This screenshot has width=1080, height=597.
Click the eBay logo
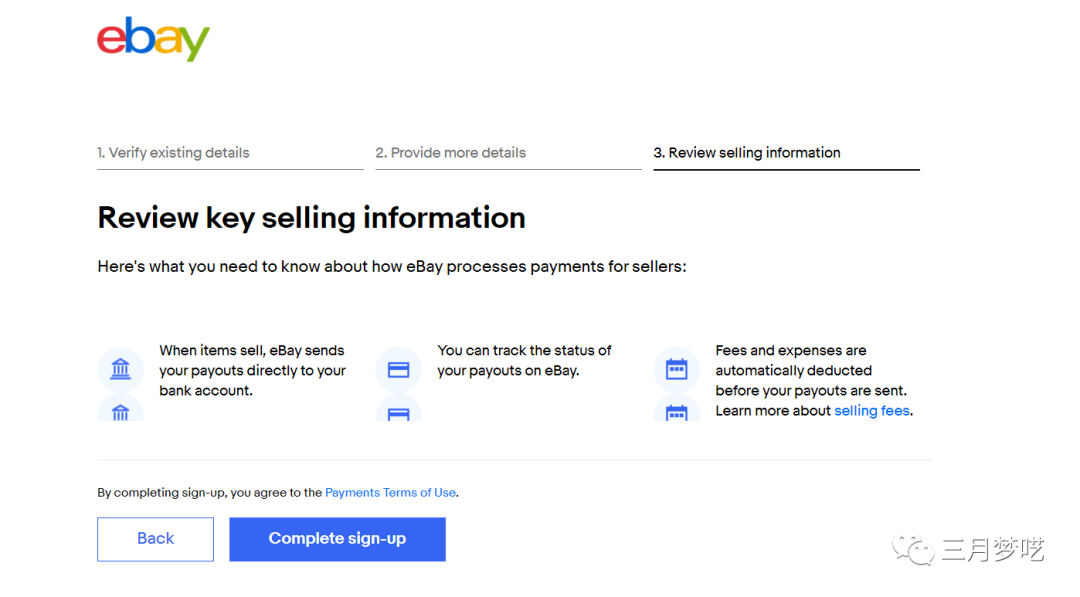pyautogui.click(x=153, y=39)
